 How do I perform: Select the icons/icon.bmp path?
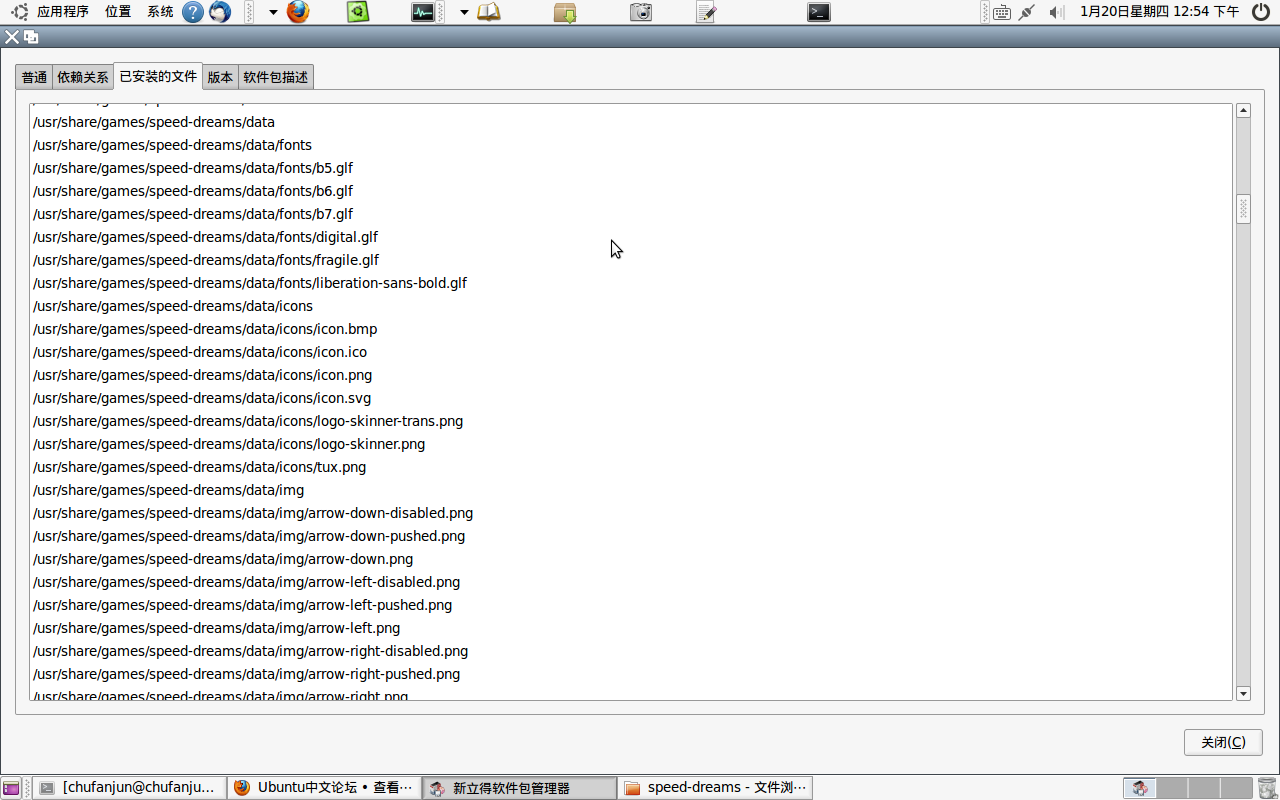click(x=205, y=329)
